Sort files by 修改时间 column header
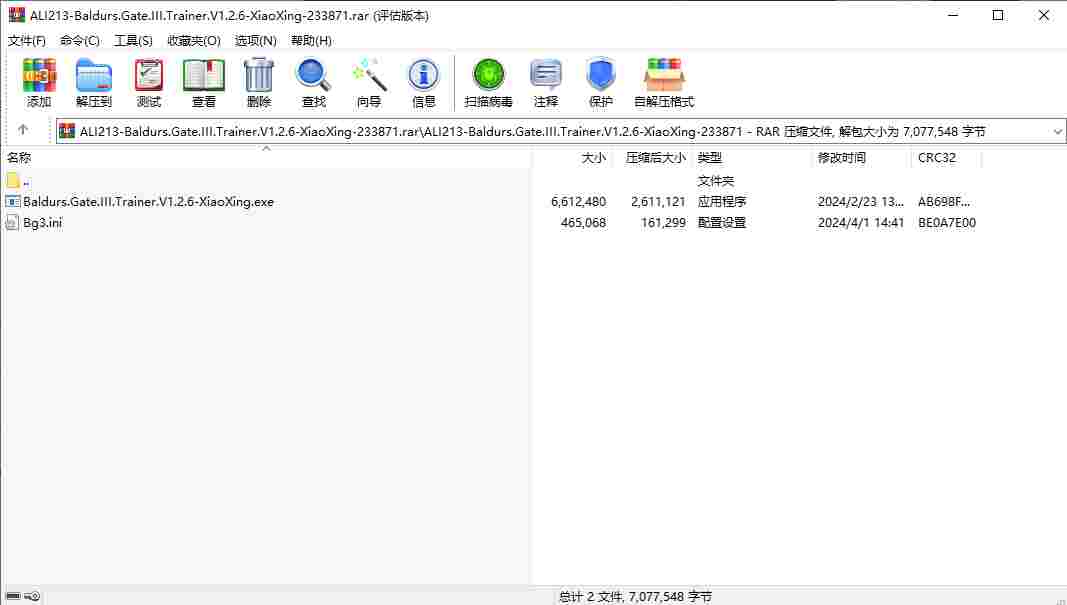Viewport: 1067px width, 605px height. point(861,158)
